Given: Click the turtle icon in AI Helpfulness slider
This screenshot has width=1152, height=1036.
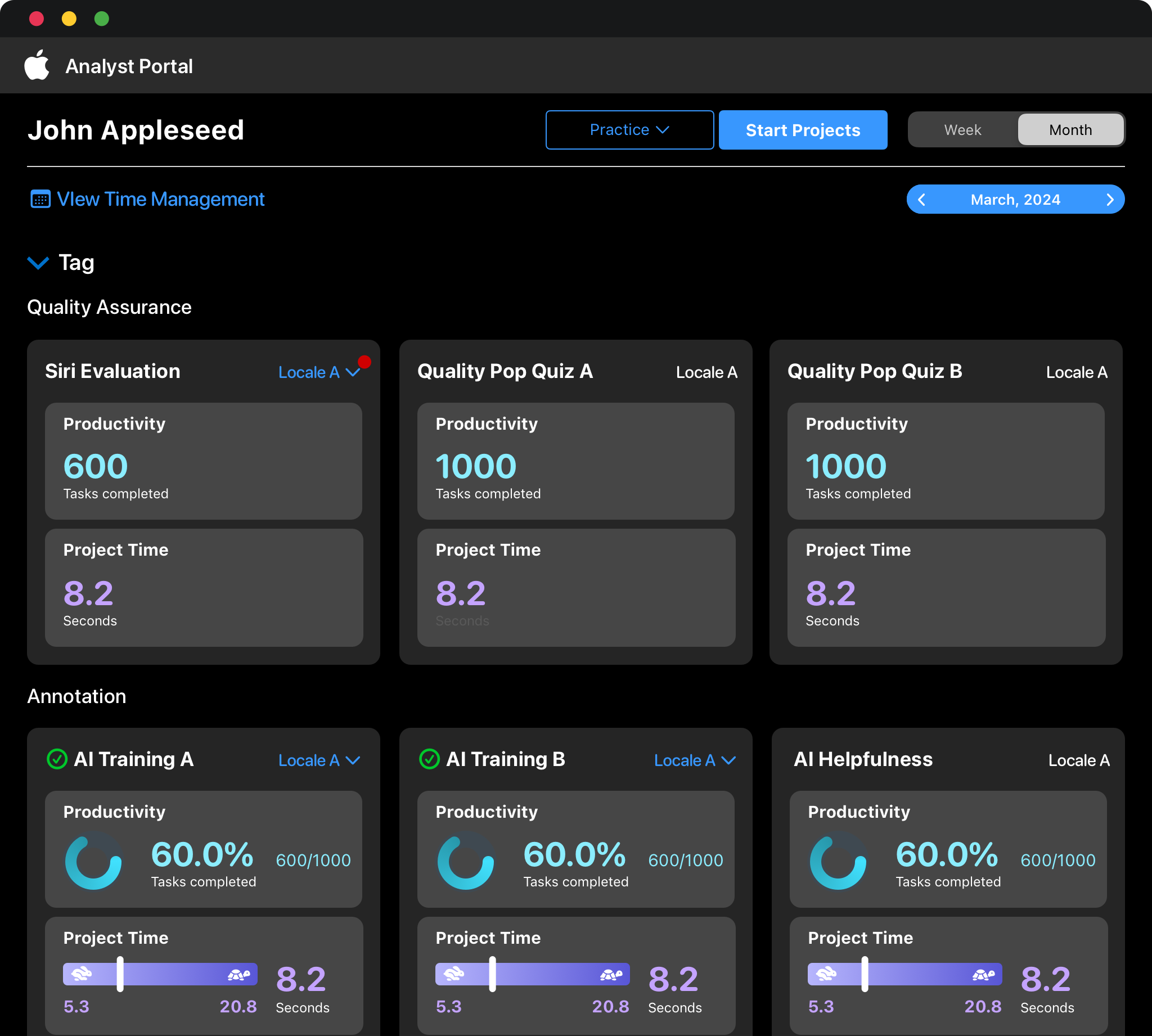Looking at the screenshot, I should click(x=983, y=975).
